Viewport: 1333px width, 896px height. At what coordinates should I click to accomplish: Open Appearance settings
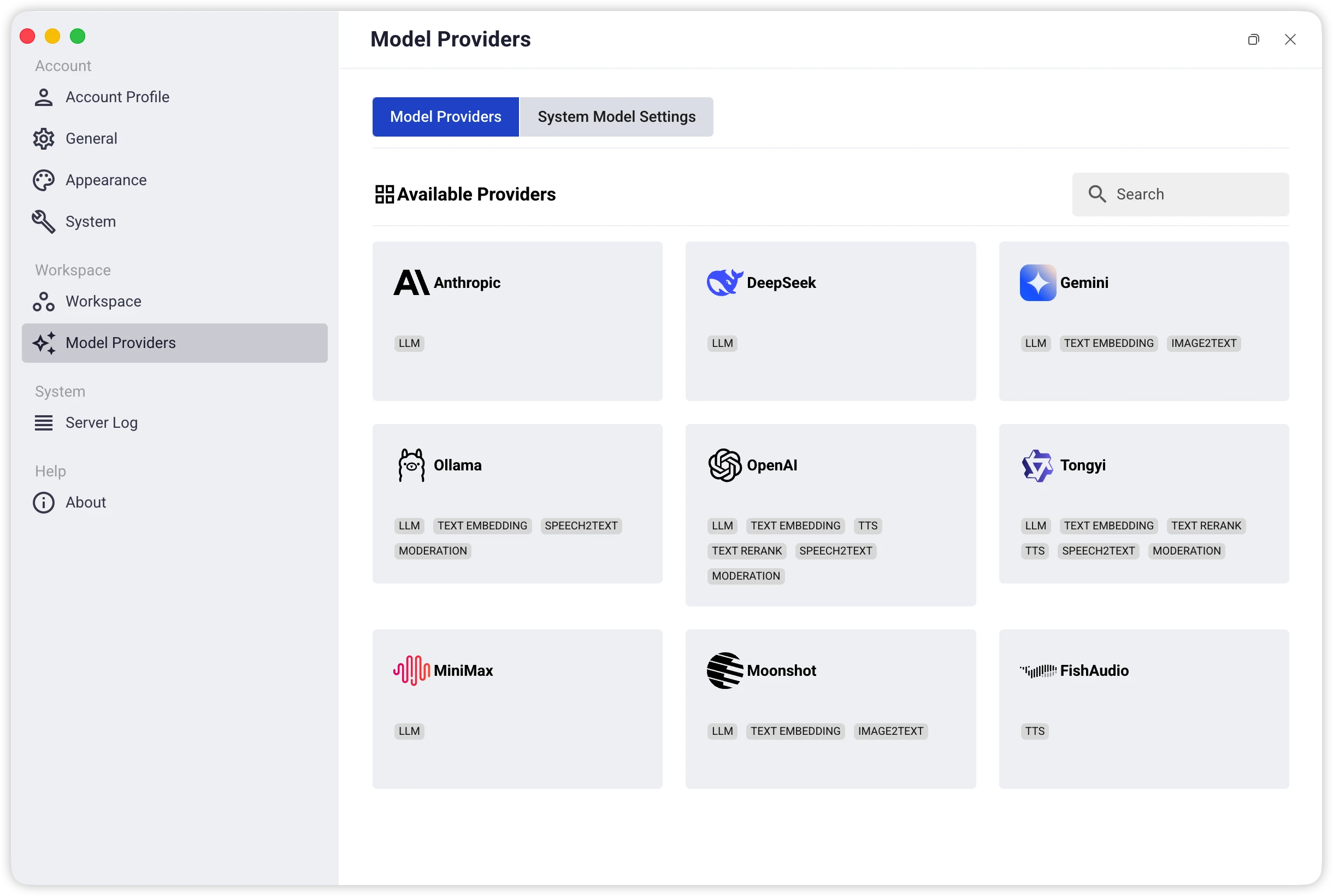tap(175, 181)
